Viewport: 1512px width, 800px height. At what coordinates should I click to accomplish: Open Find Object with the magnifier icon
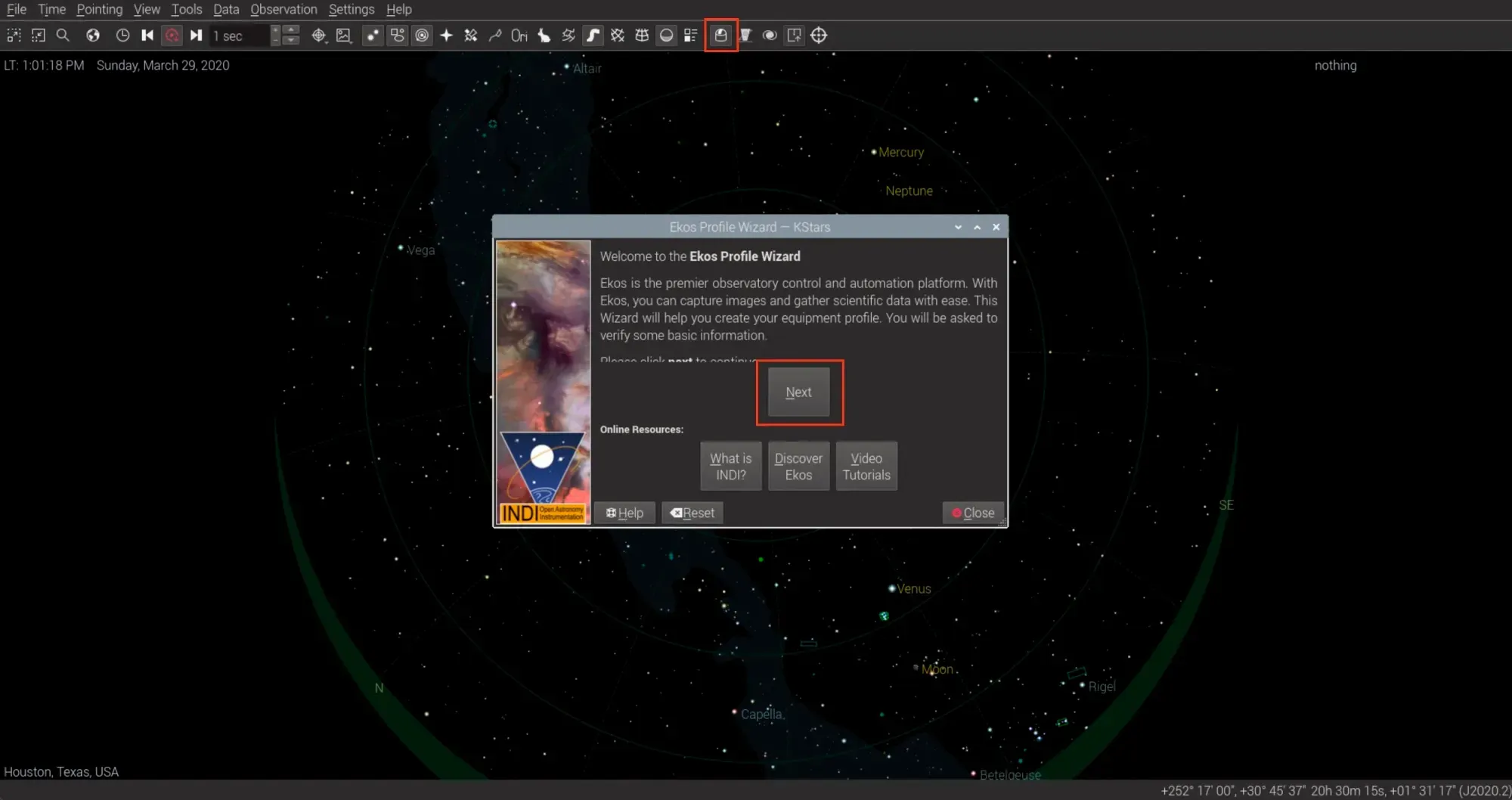(63, 36)
